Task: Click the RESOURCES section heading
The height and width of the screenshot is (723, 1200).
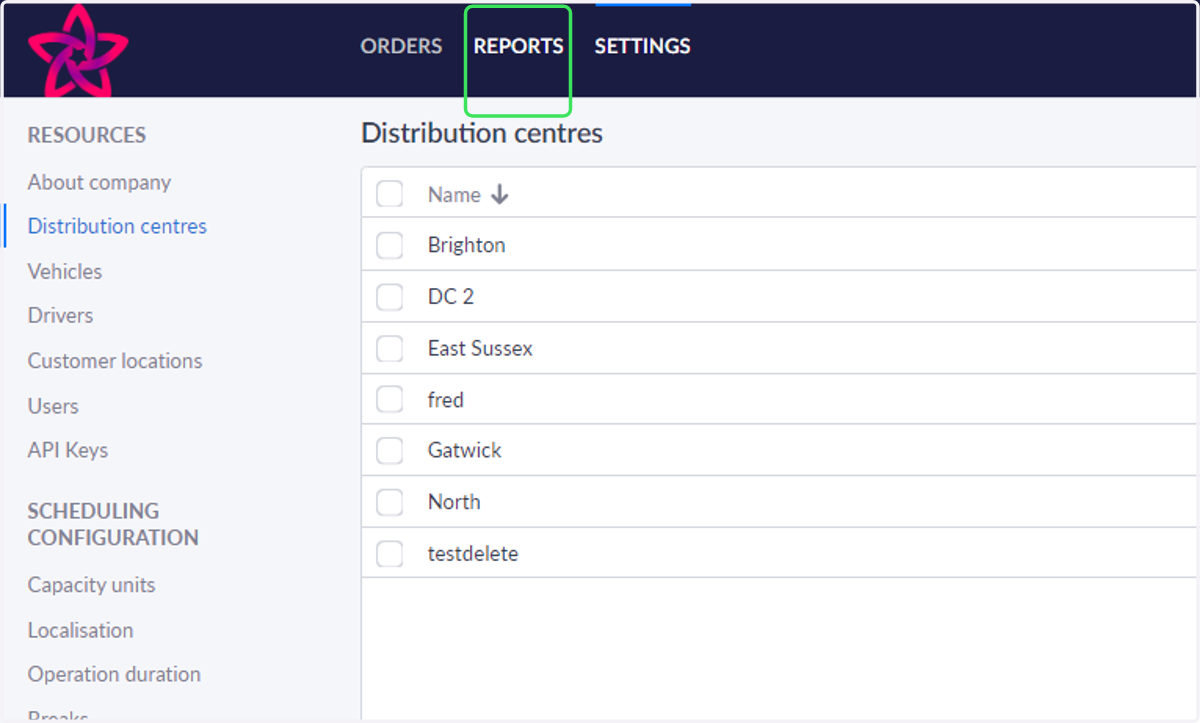Action: click(87, 135)
